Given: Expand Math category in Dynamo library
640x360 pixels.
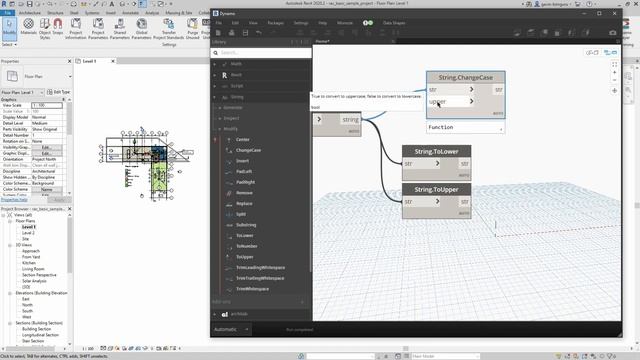Looking at the screenshot, I should (215, 64).
